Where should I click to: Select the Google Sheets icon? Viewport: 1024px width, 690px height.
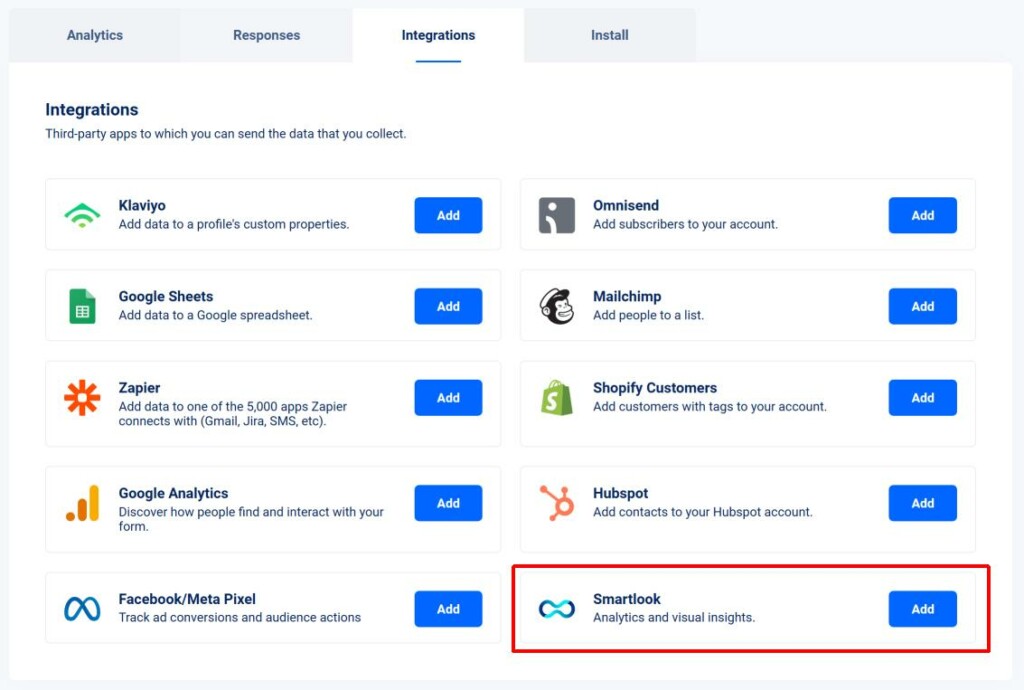82,306
